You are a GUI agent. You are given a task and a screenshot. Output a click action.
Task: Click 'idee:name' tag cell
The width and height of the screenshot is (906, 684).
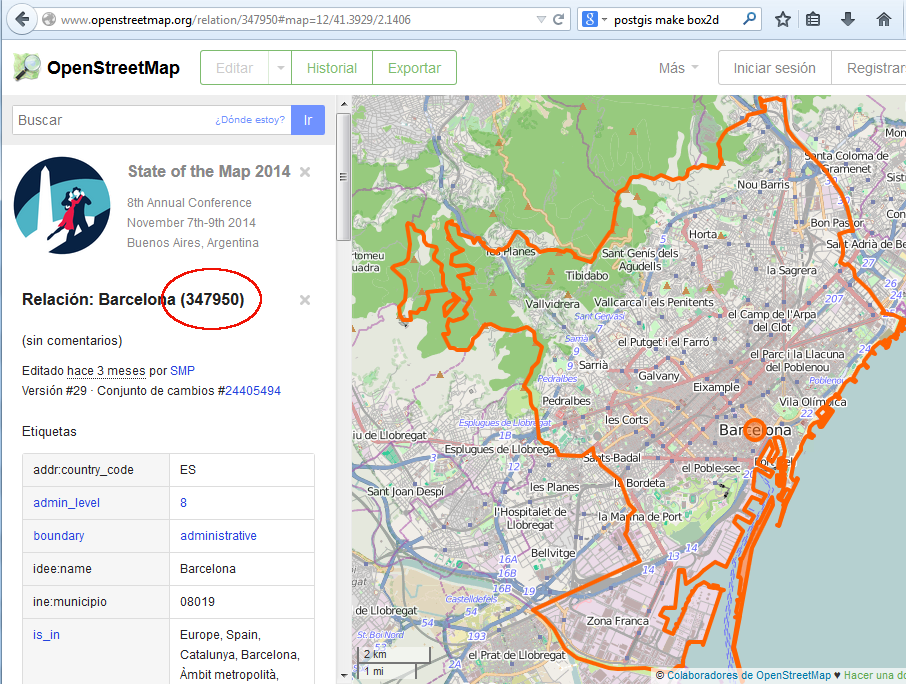[96, 569]
